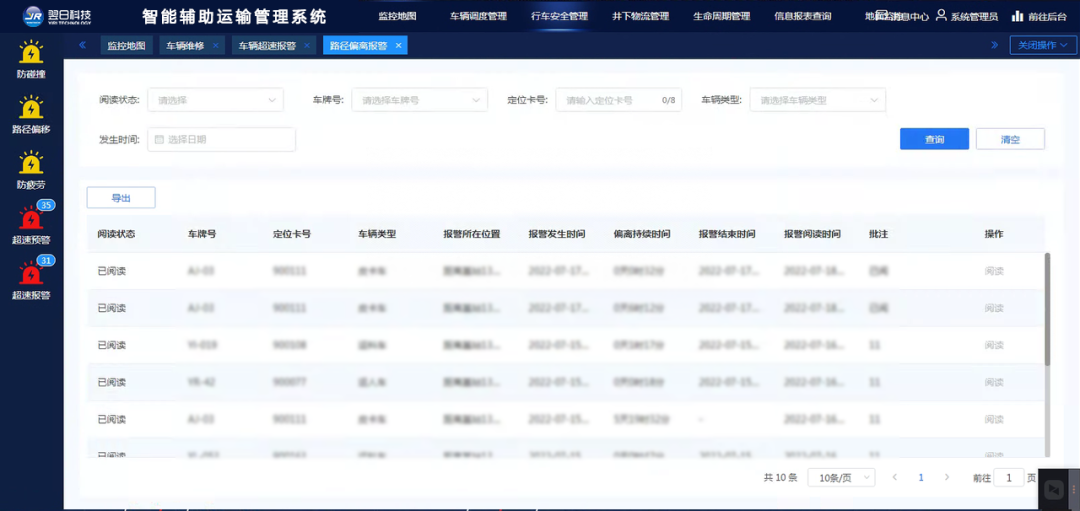
Task: Click the next page arrow in pagination
Action: point(947,477)
